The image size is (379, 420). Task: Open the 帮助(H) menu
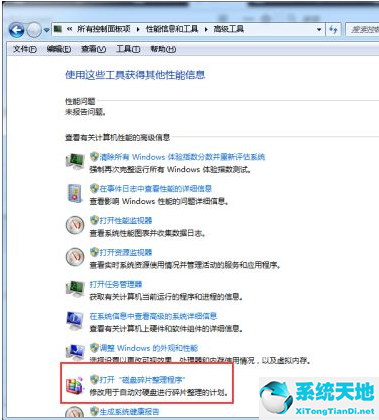(163, 49)
